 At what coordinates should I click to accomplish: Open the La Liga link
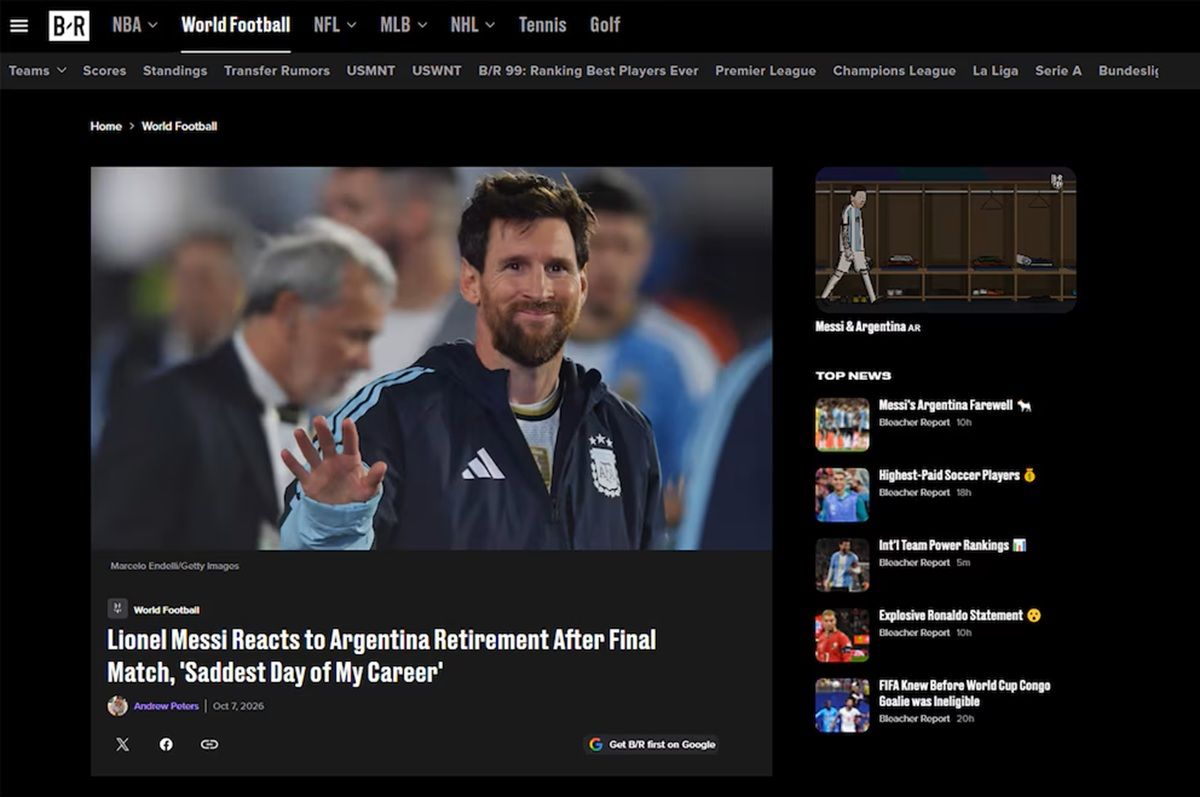pyautogui.click(x=995, y=71)
